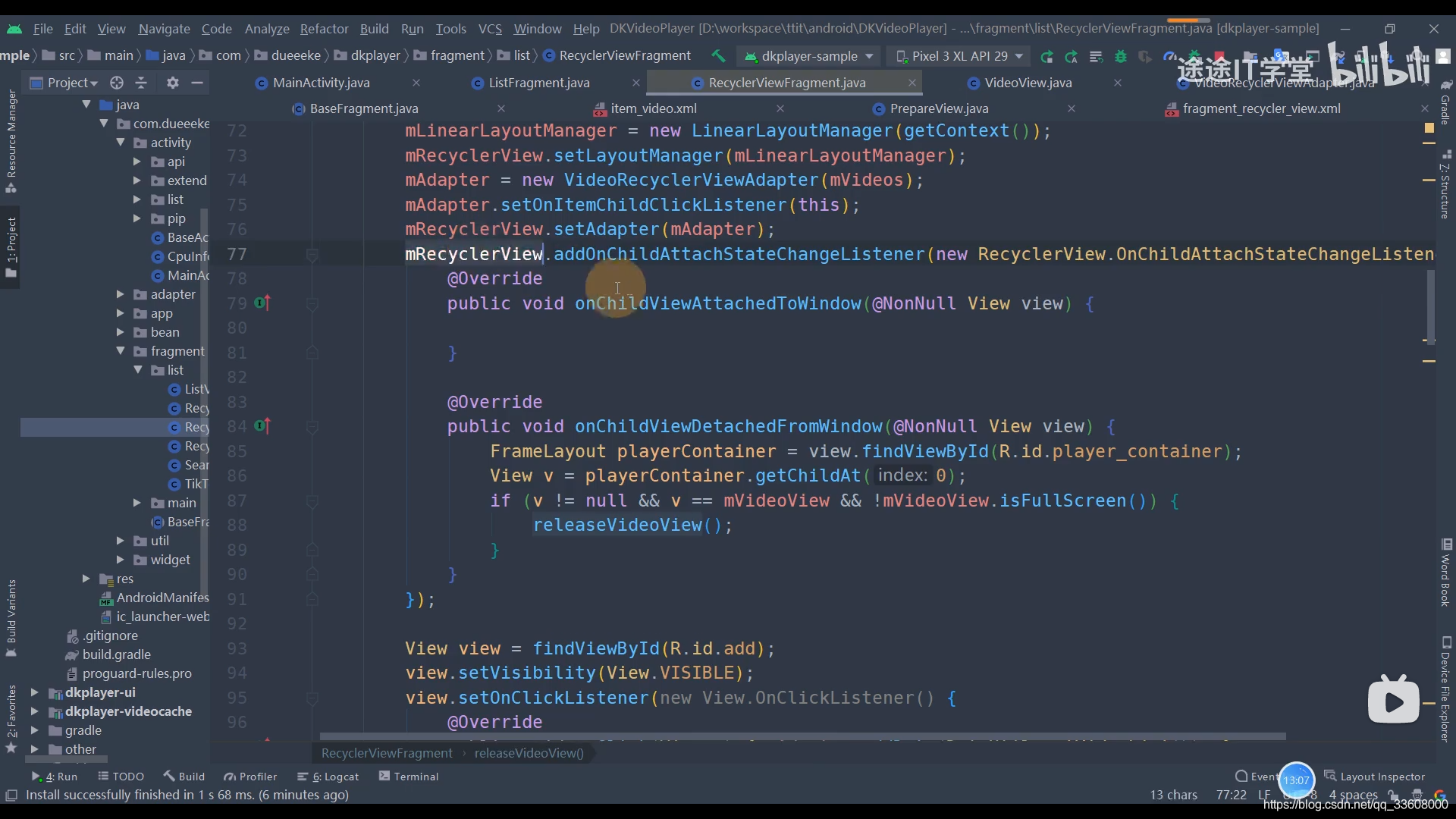Open the Layout Inspector tool window
Screen dimensions: 1456x819
tap(1374, 776)
